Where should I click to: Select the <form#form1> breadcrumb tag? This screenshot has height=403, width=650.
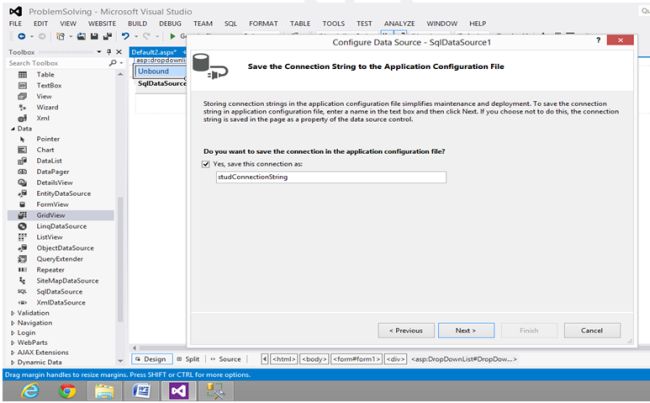357,359
